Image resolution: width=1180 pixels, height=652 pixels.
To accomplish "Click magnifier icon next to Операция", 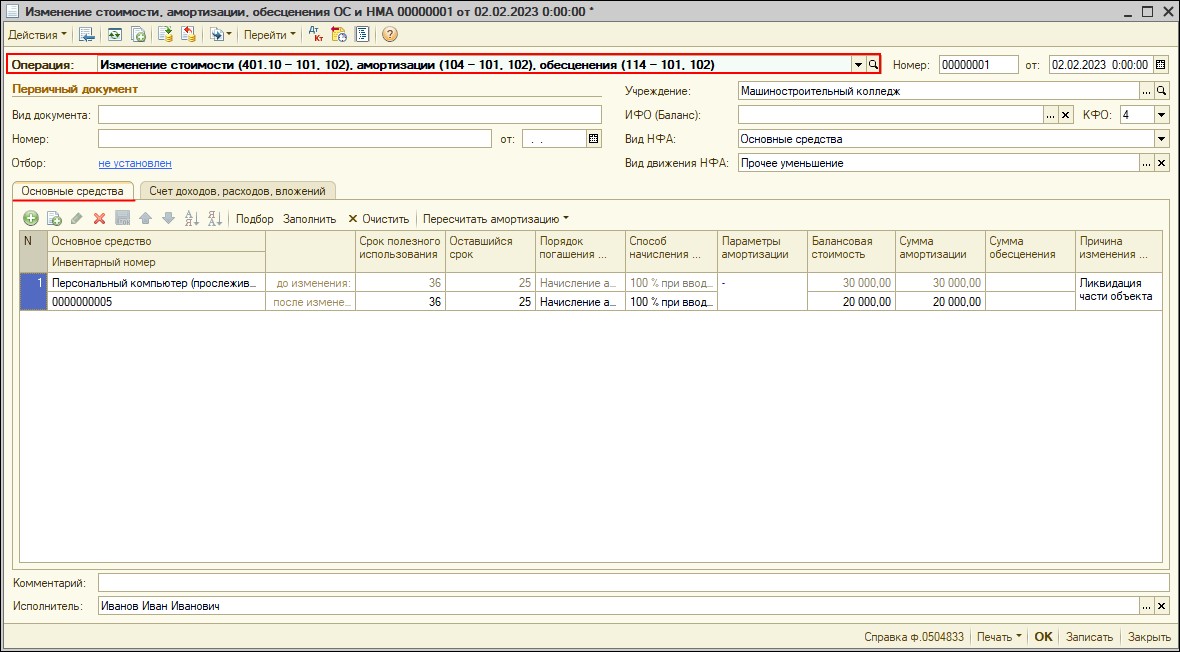I will pyautogui.click(x=873, y=65).
